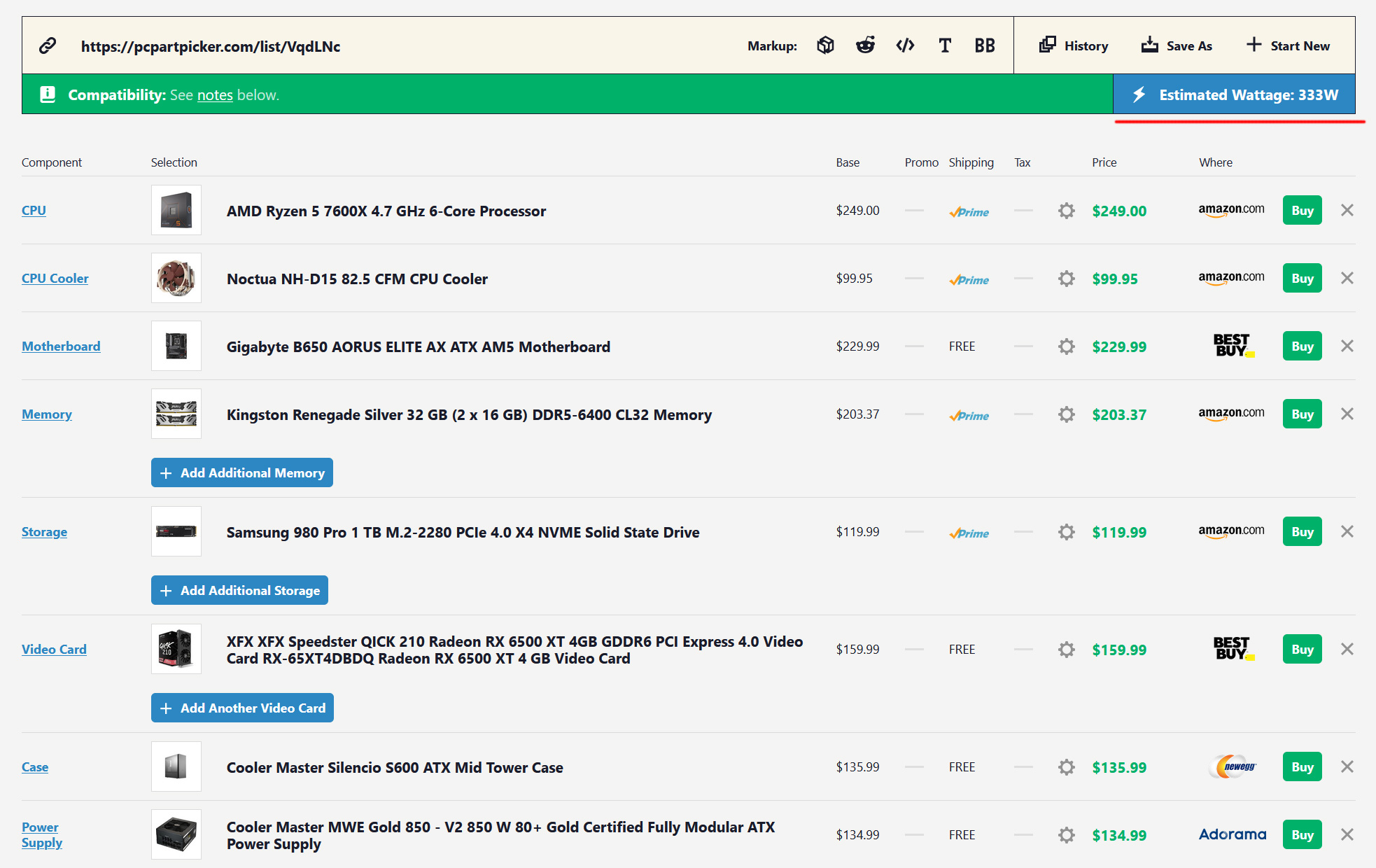The image size is (1376, 868).
Task: Click the Ryzen 5 7600X thumbnail
Action: [x=176, y=211]
